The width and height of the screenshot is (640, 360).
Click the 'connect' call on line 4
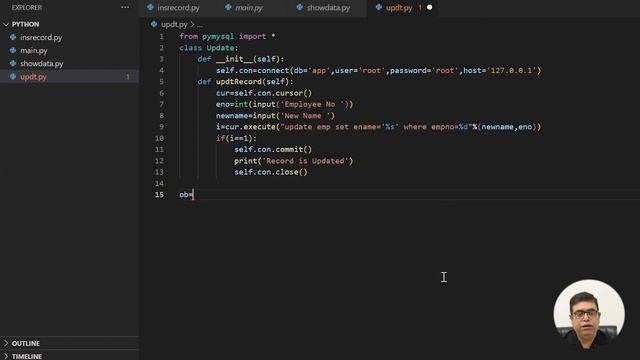point(273,71)
